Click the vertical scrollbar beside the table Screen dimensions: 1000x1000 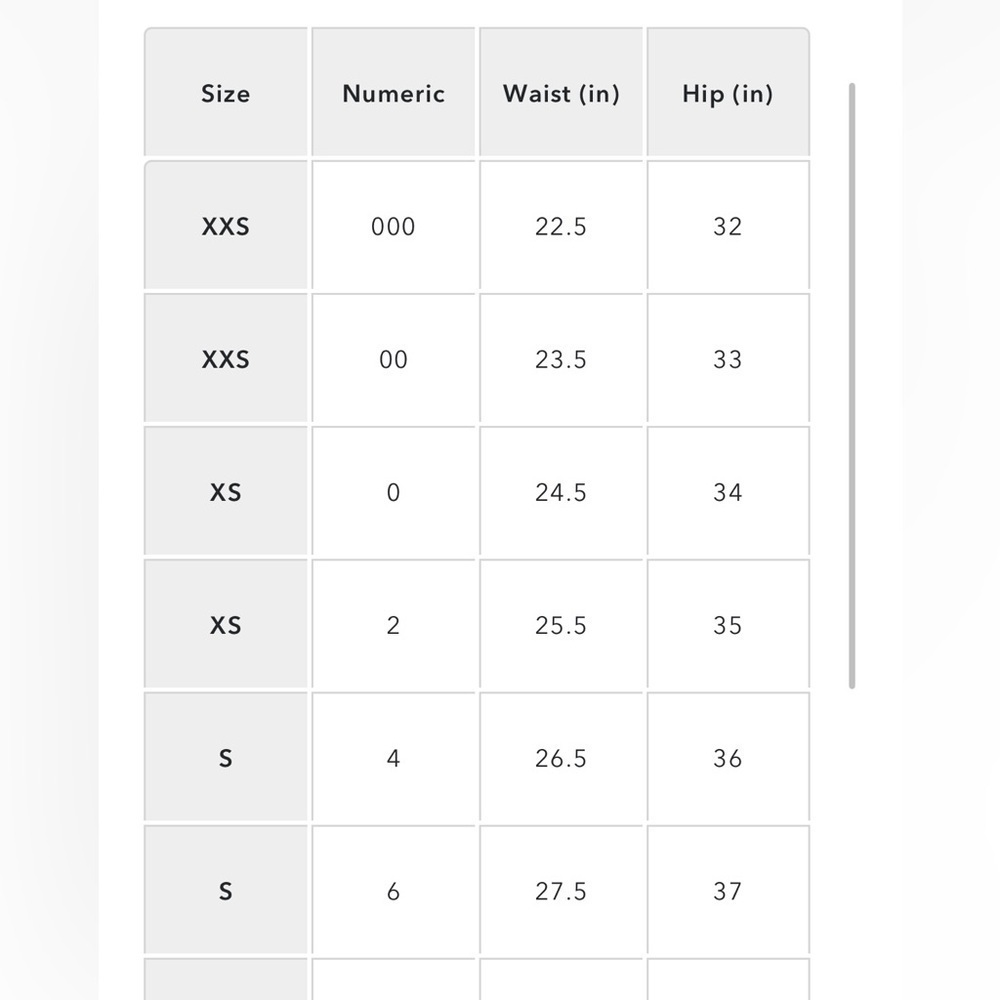(x=852, y=386)
